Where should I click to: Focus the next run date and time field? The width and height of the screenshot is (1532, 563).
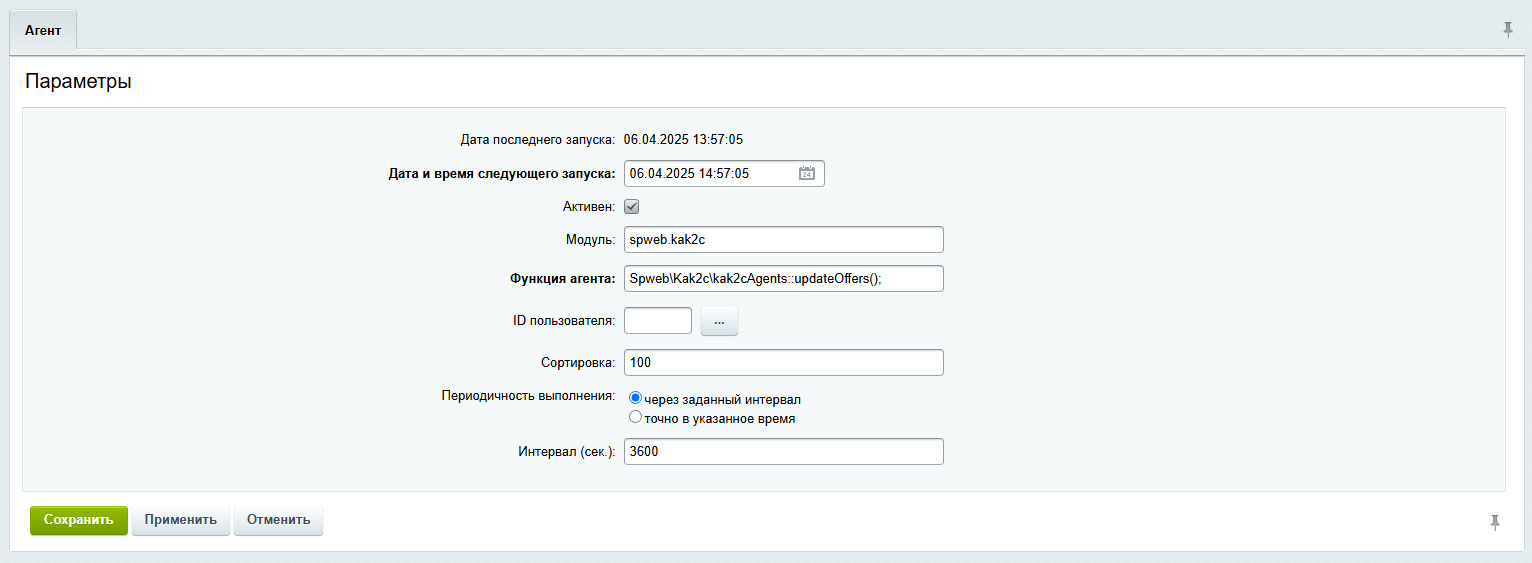(708, 174)
